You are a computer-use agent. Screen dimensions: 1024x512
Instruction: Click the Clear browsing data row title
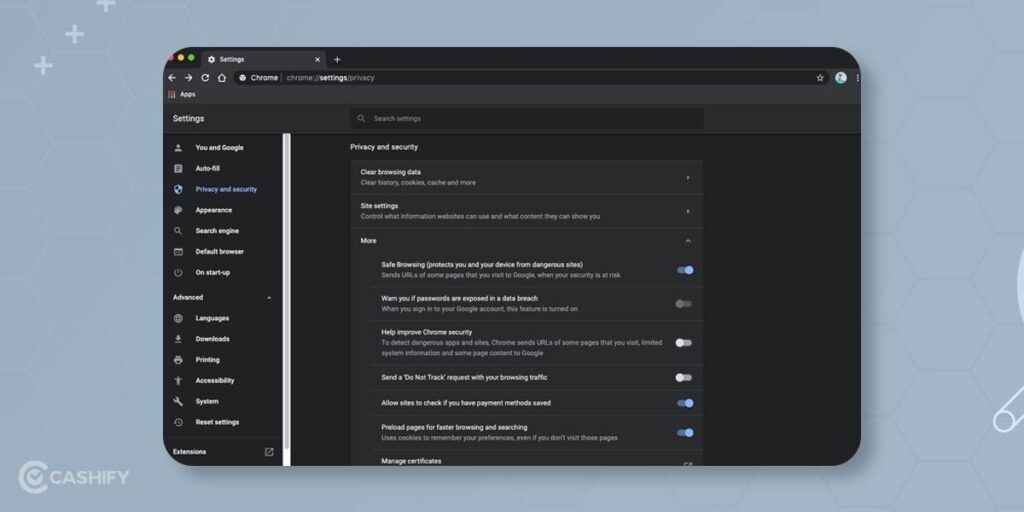[x=391, y=172]
